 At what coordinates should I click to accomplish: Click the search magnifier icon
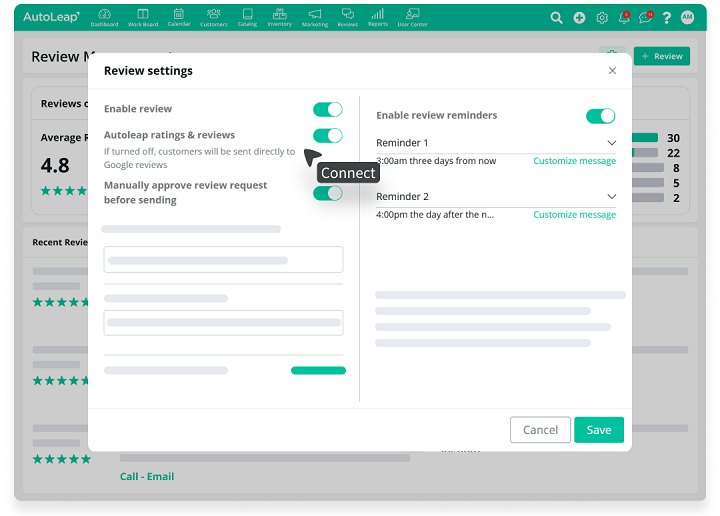pyautogui.click(x=557, y=18)
